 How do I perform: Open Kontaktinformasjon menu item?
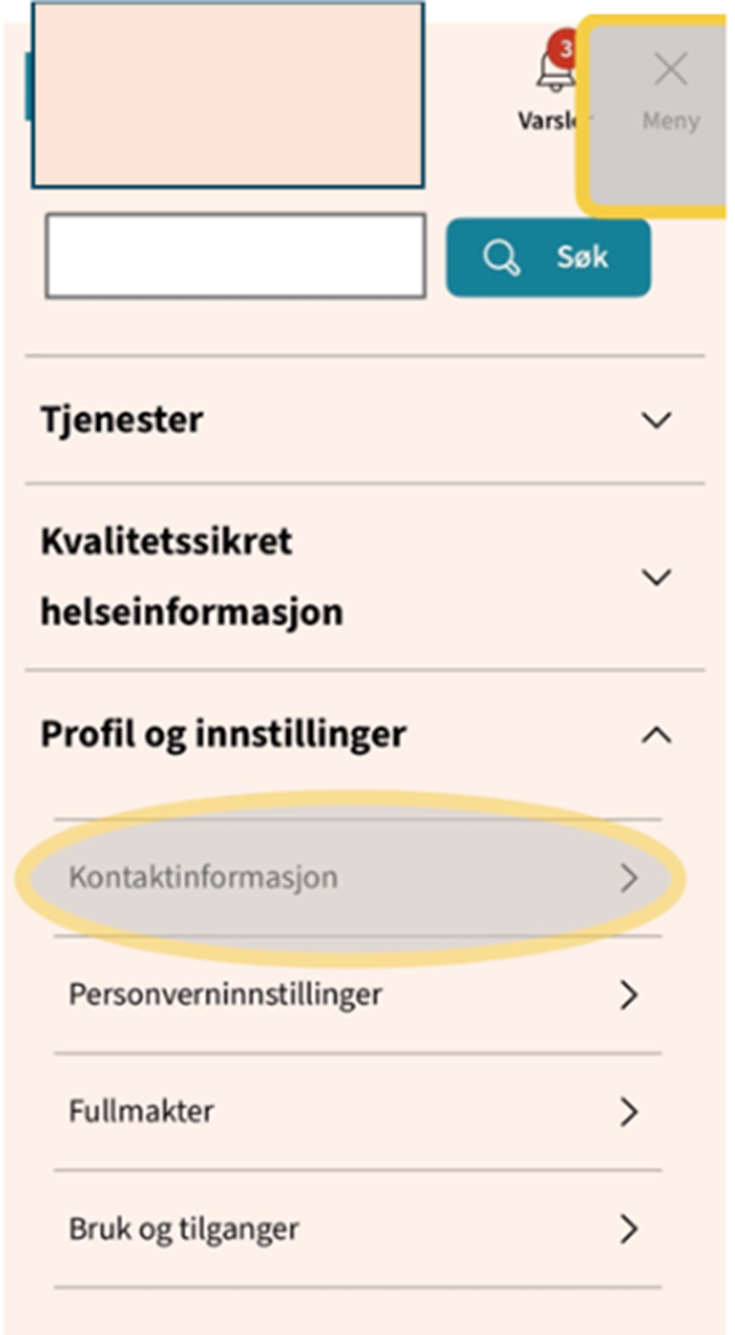pyautogui.click(x=203, y=878)
